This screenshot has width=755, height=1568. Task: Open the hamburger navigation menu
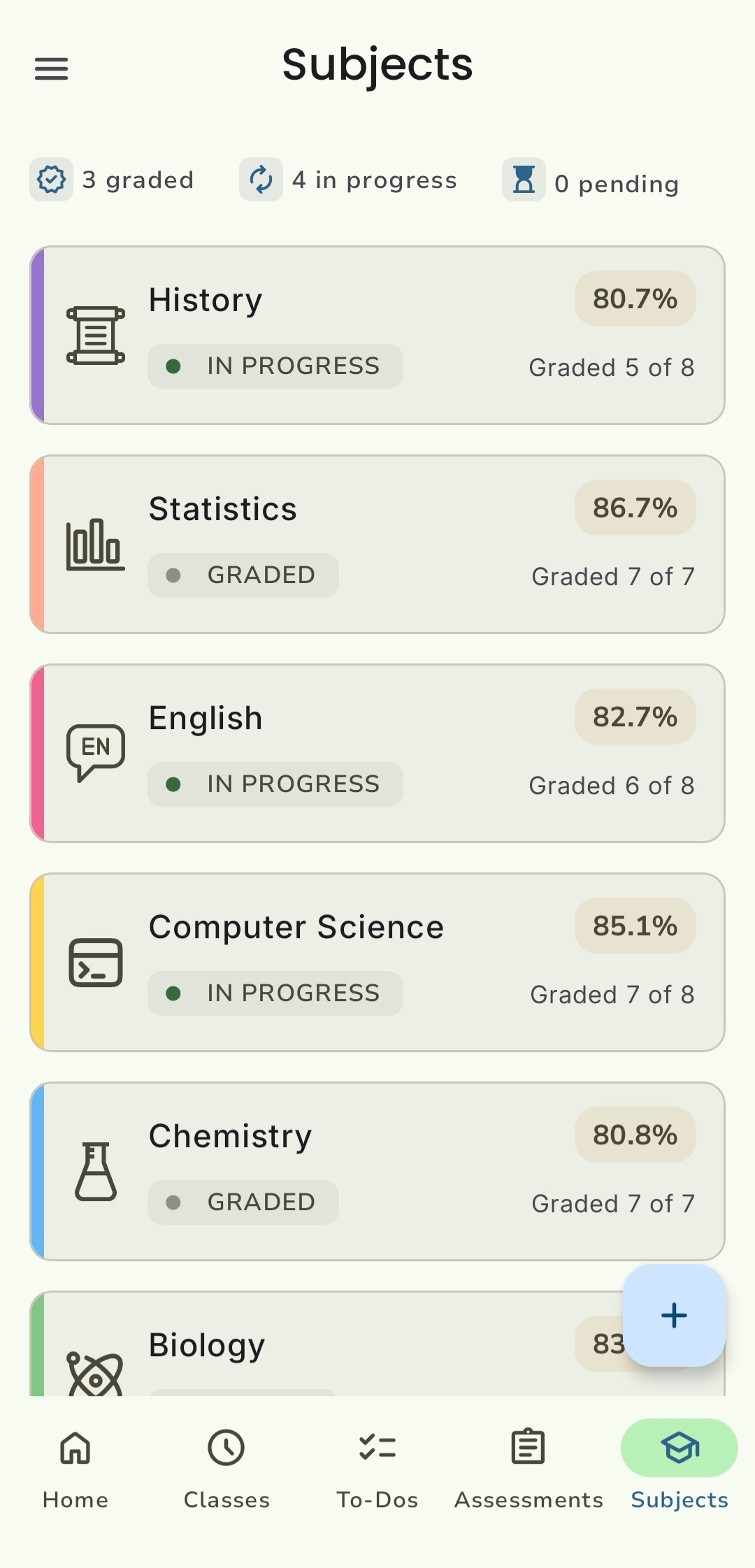(52, 69)
